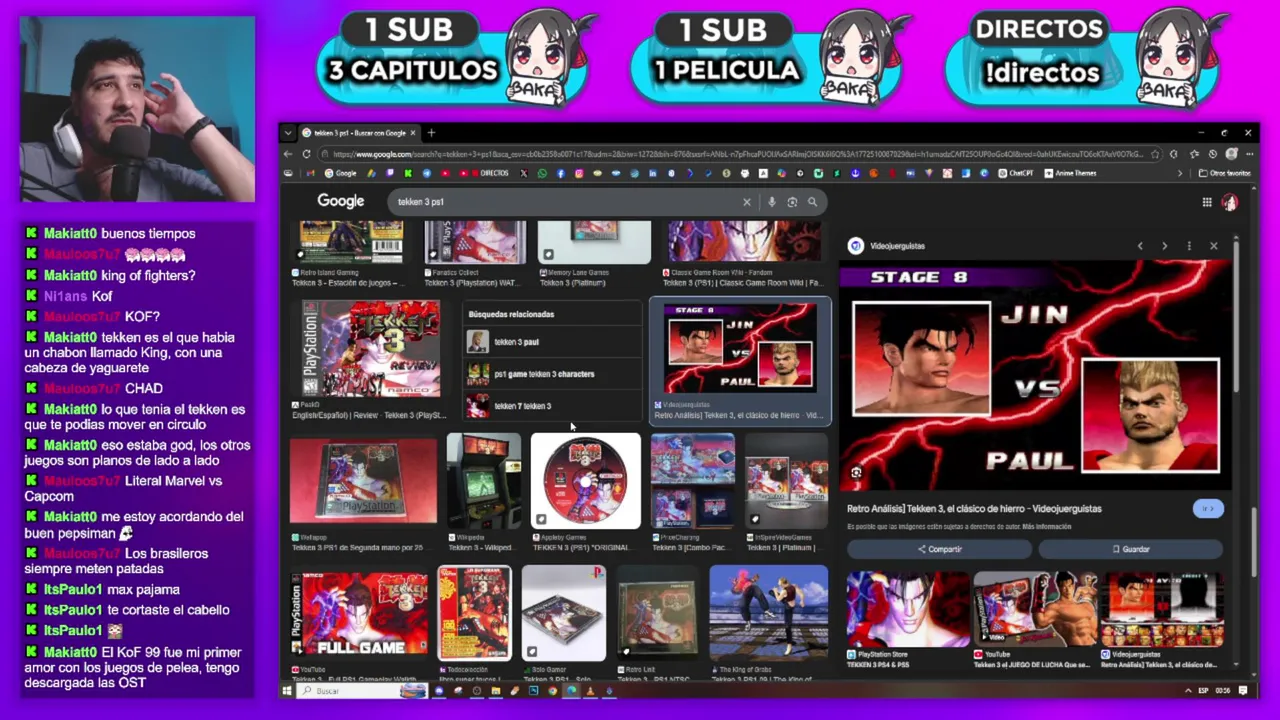This screenshot has height=720, width=1280.
Task: Search preview image with Lens icon
Action: (856, 473)
